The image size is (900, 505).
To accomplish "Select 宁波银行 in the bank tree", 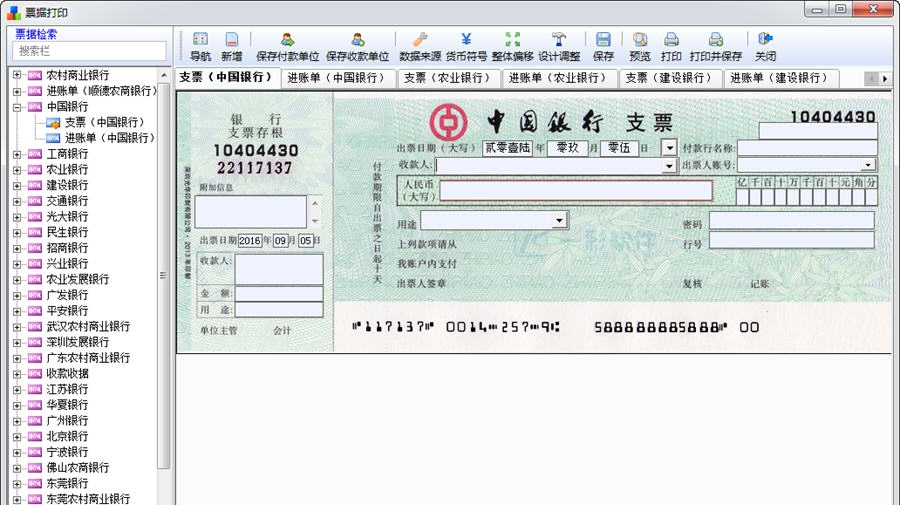I will pyautogui.click(x=67, y=452).
